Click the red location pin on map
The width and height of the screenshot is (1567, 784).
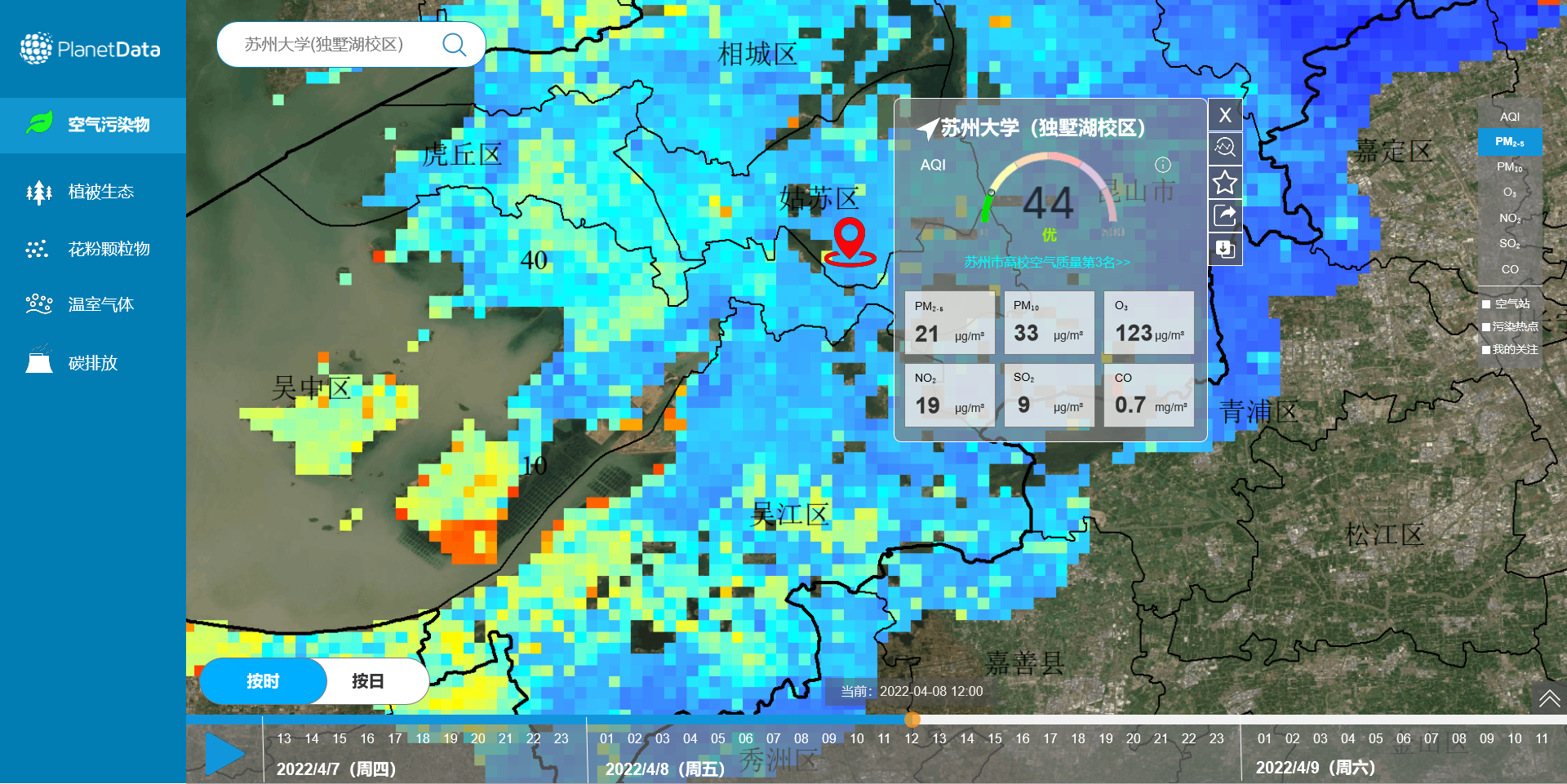[x=850, y=242]
